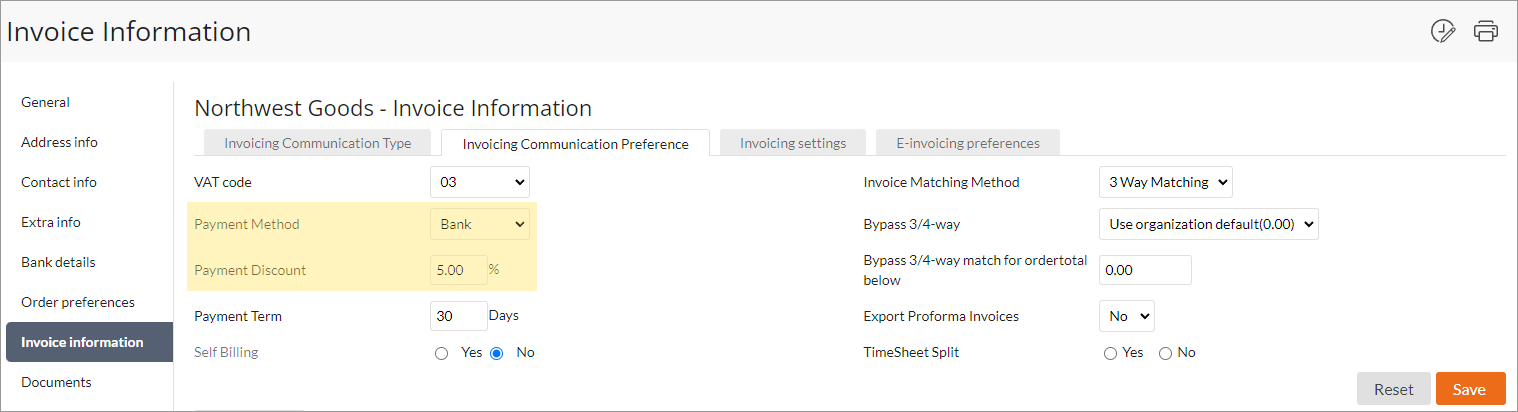This screenshot has height=412, width=1518.
Task: Switch to Invoicing Communication Type tab
Action: (x=318, y=143)
